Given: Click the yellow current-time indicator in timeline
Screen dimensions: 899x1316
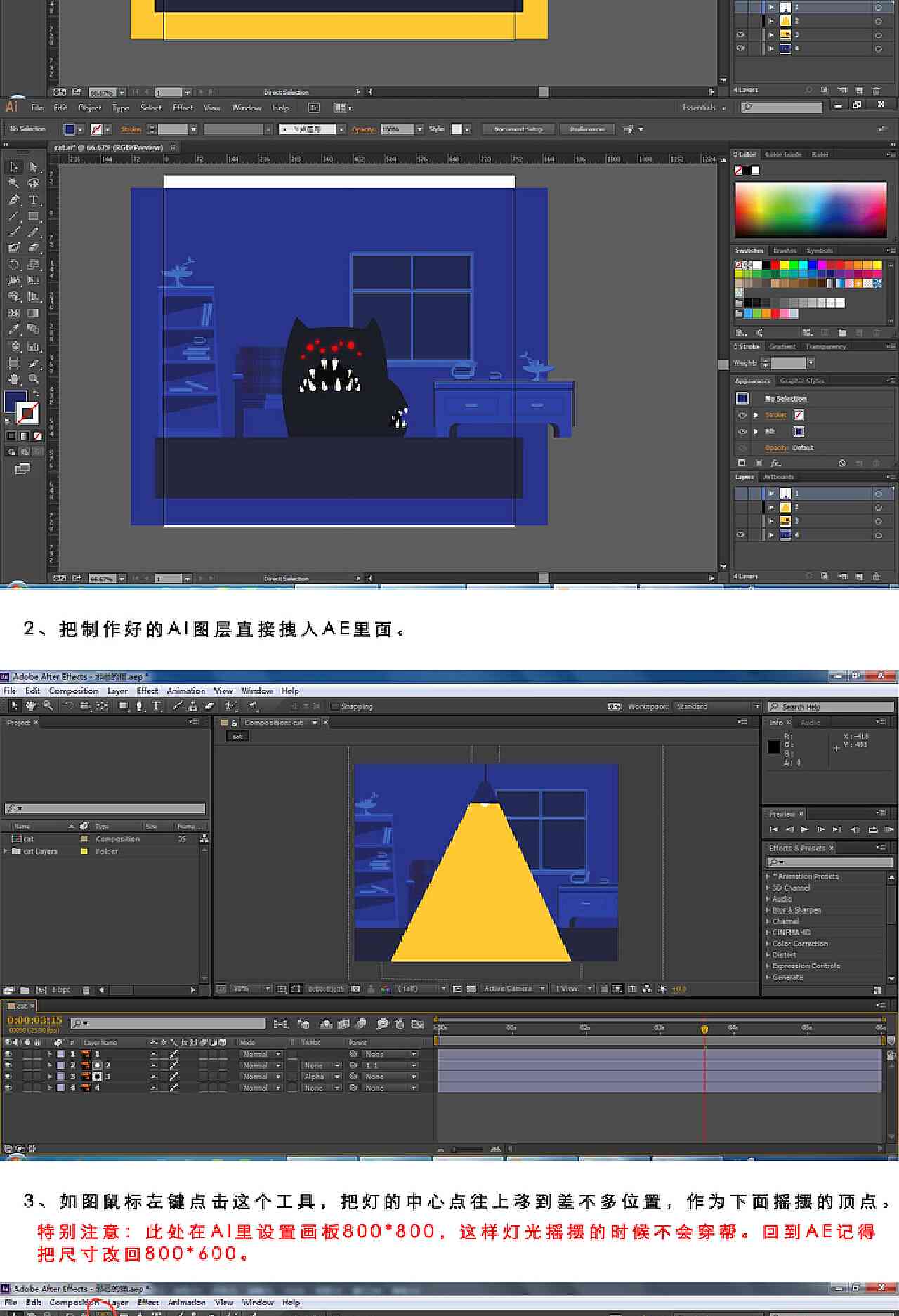Looking at the screenshot, I should (x=704, y=1029).
